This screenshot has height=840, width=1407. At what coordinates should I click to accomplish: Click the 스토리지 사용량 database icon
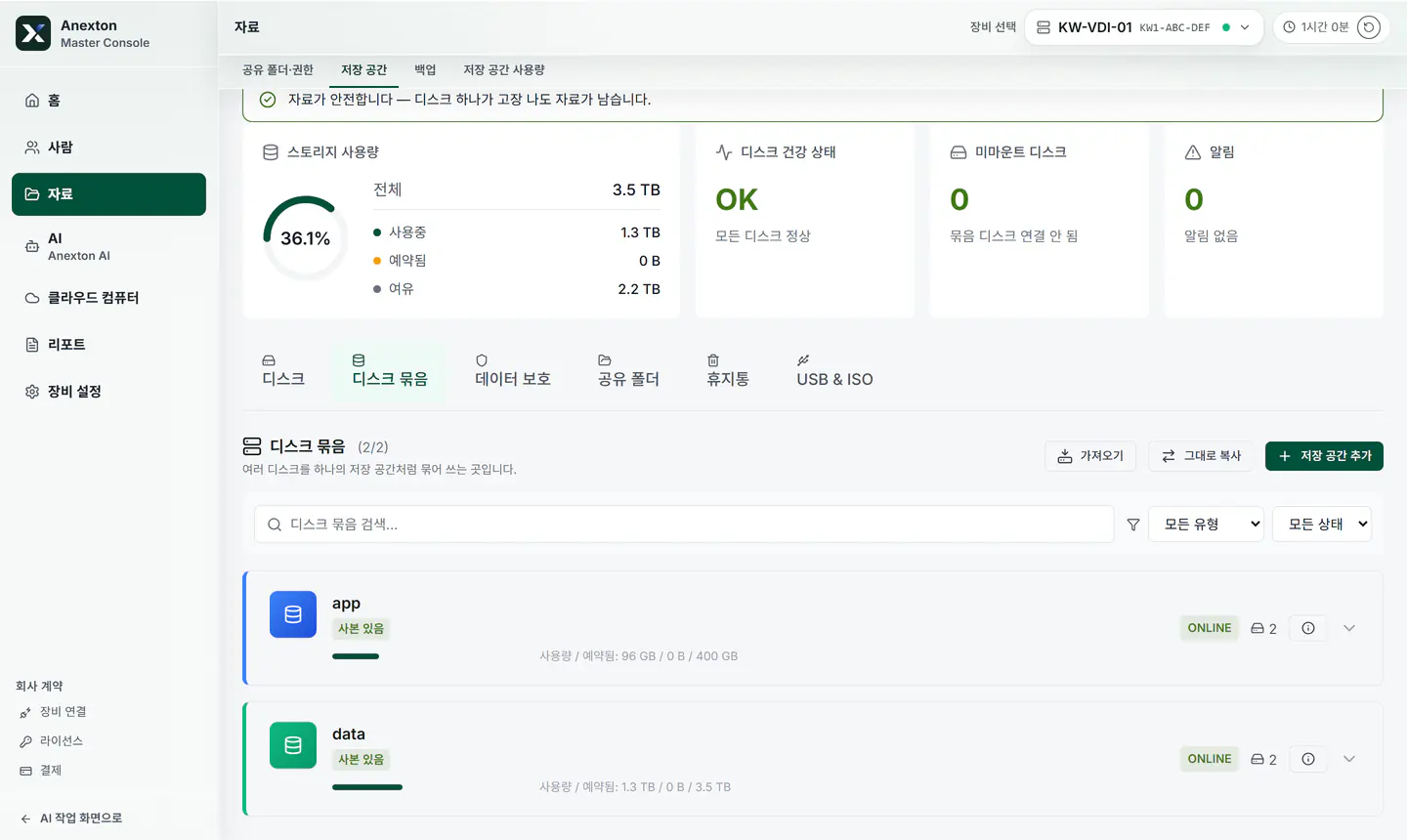[x=271, y=152]
